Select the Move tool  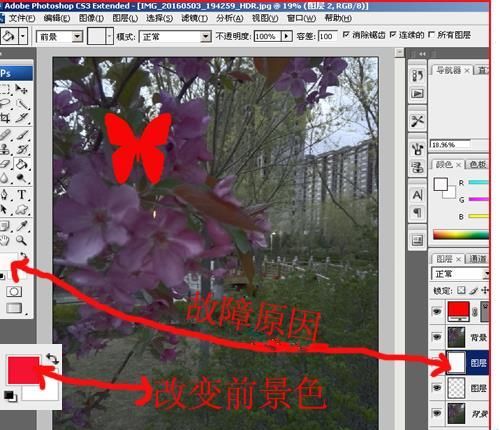pyautogui.click(x=22, y=89)
